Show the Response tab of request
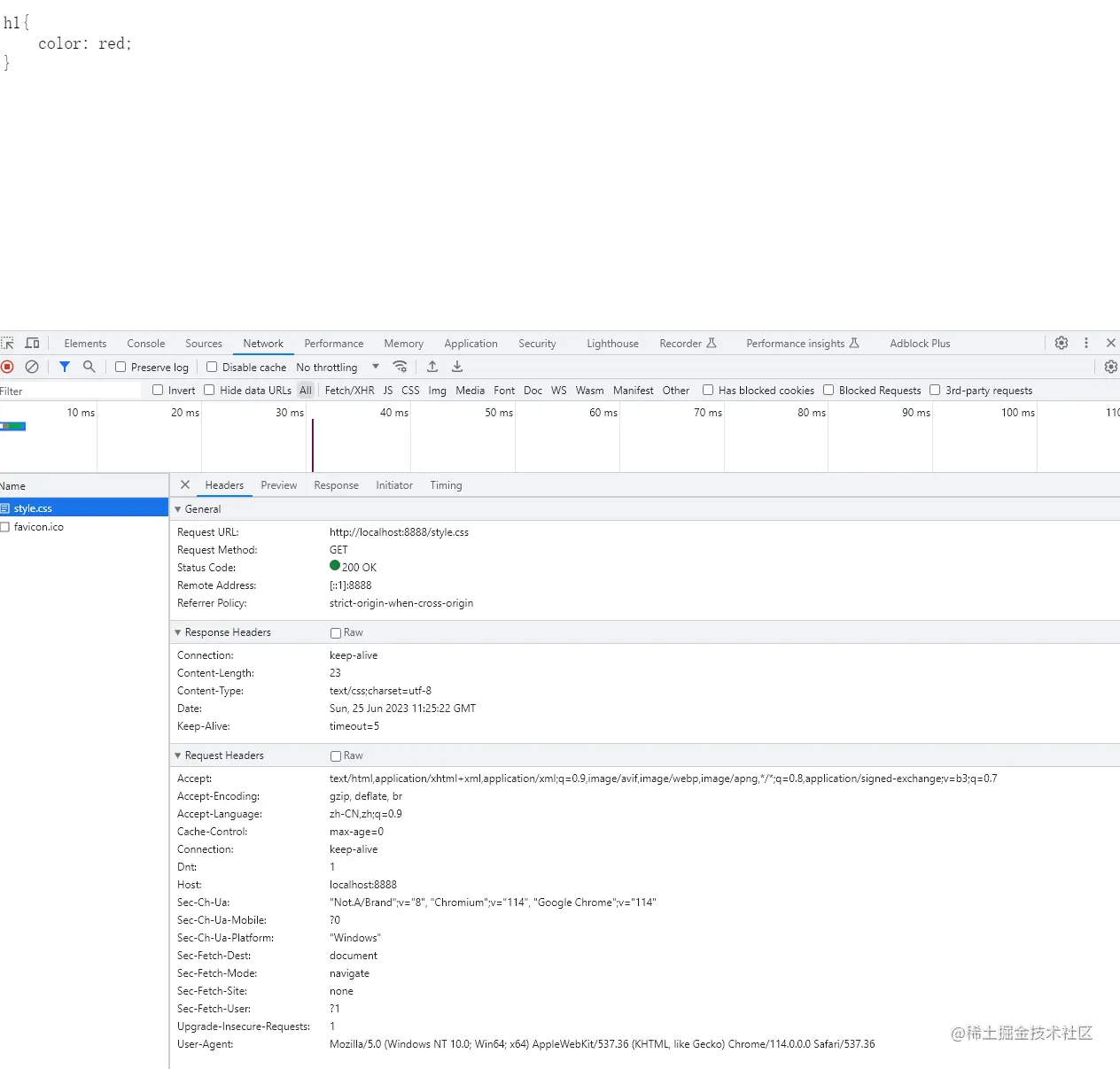 [x=336, y=485]
